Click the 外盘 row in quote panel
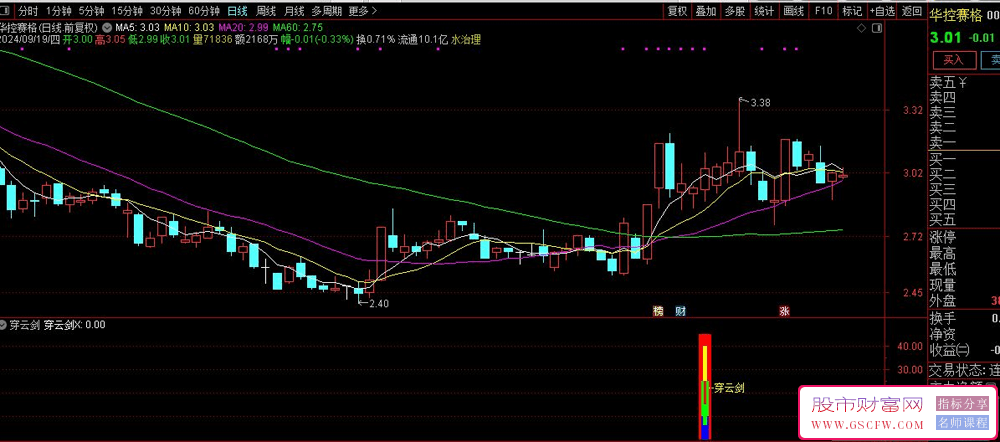This screenshot has height=442, width=1000. (964, 300)
